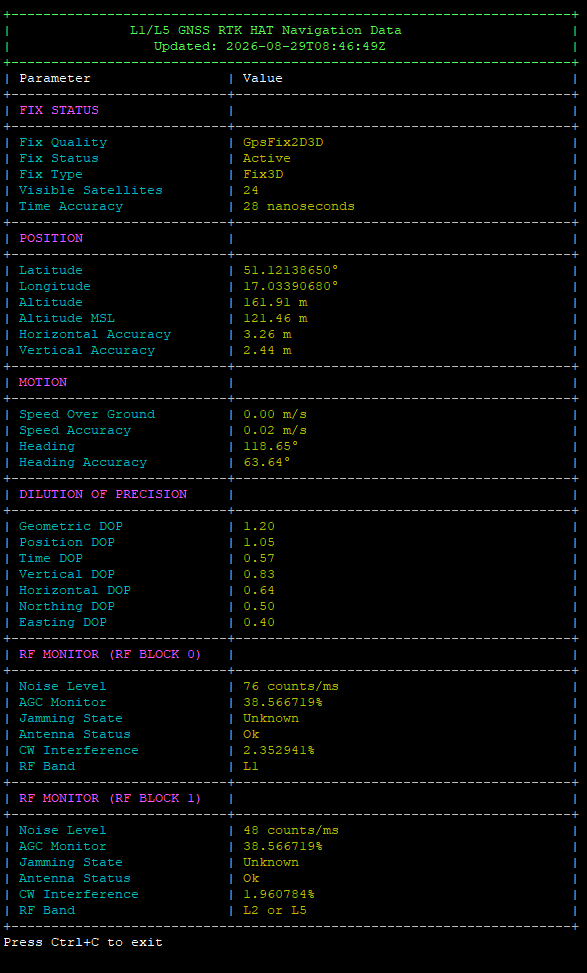Click the RF Band value 'L1'
The image size is (587, 973).
tap(251, 766)
